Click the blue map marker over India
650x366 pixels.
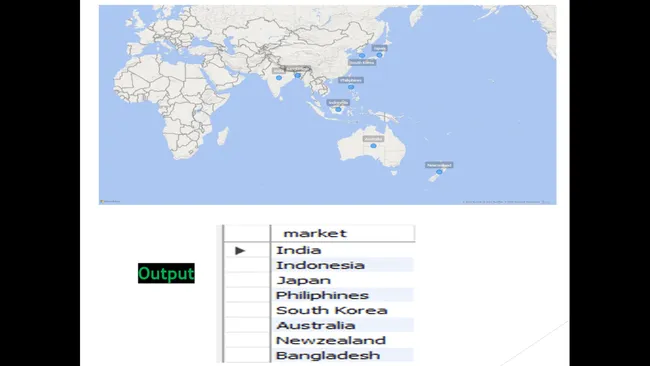(x=279, y=78)
